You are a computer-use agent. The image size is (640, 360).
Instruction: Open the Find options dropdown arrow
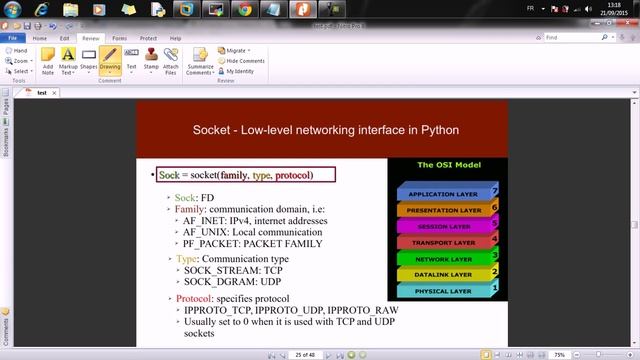pyautogui.click(x=613, y=37)
